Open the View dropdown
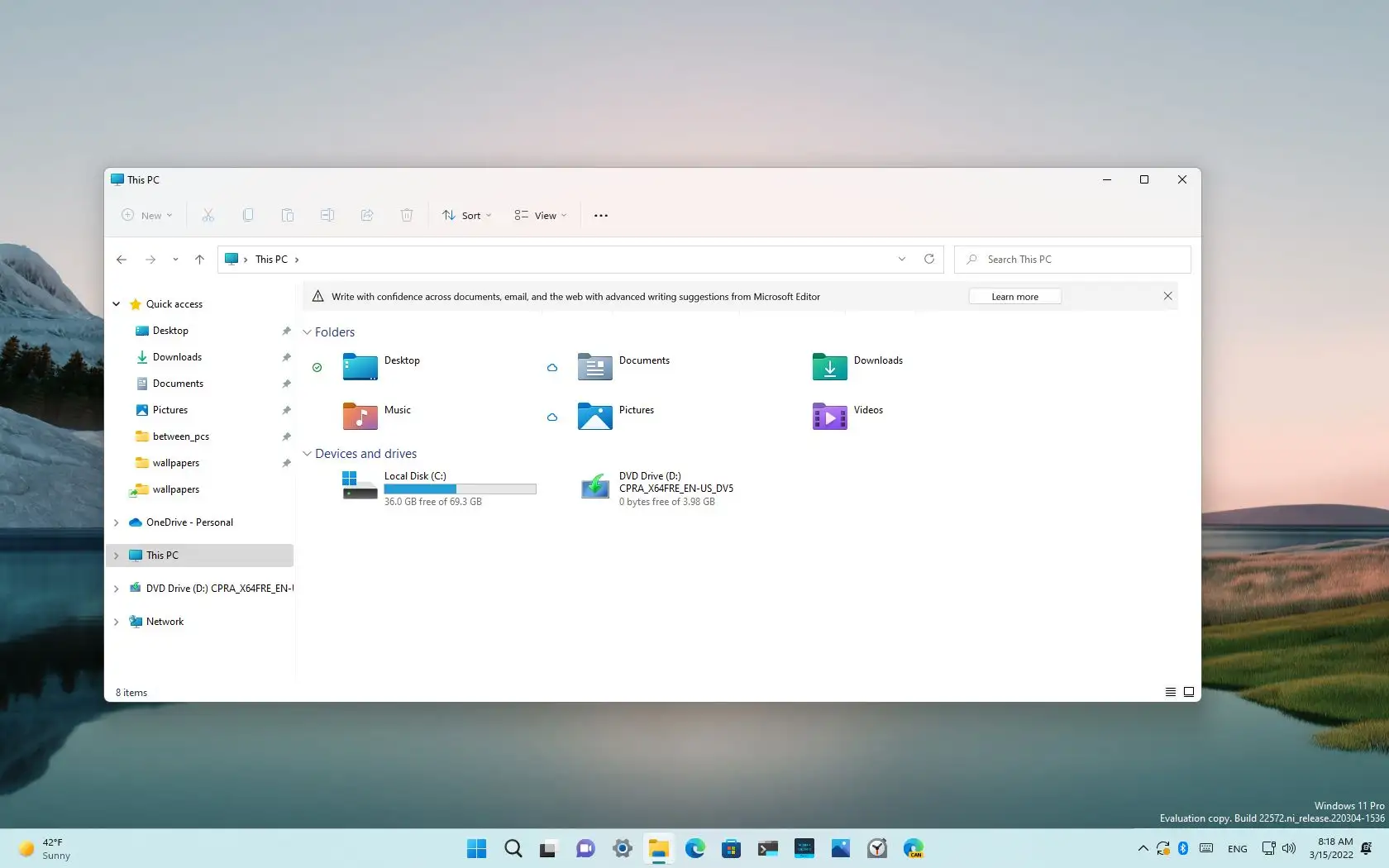Image resolution: width=1389 pixels, height=868 pixels. (539, 215)
